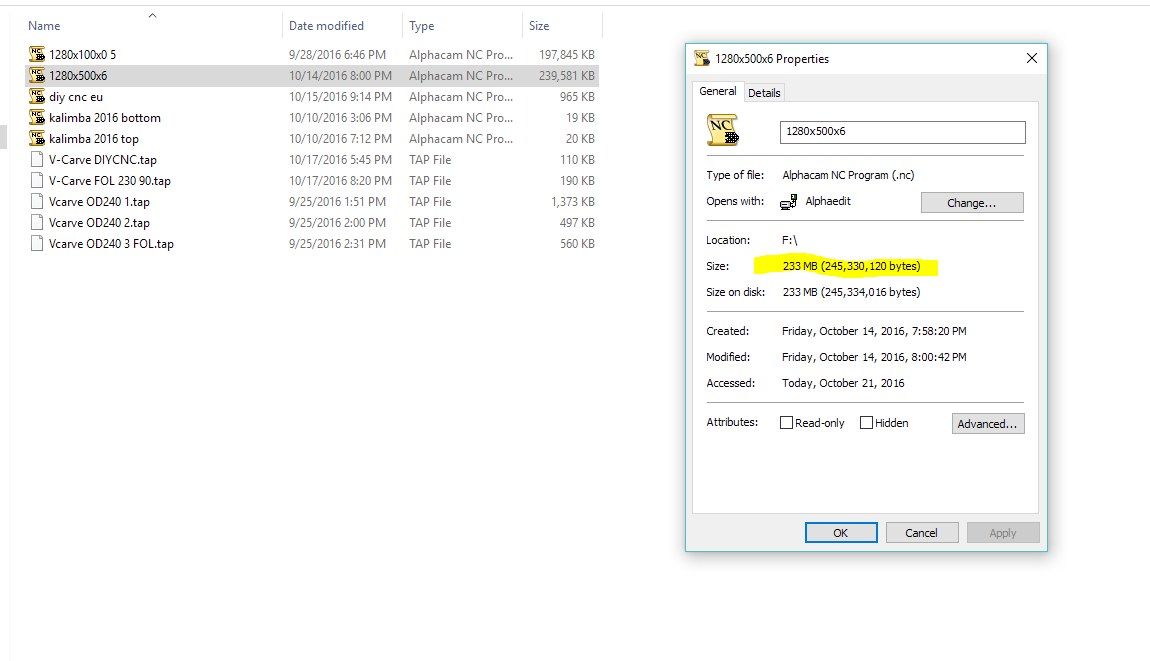Close the 1280x500x6 Properties dialog
Viewport: 1150px width, 661px height.
point(1031,59)
